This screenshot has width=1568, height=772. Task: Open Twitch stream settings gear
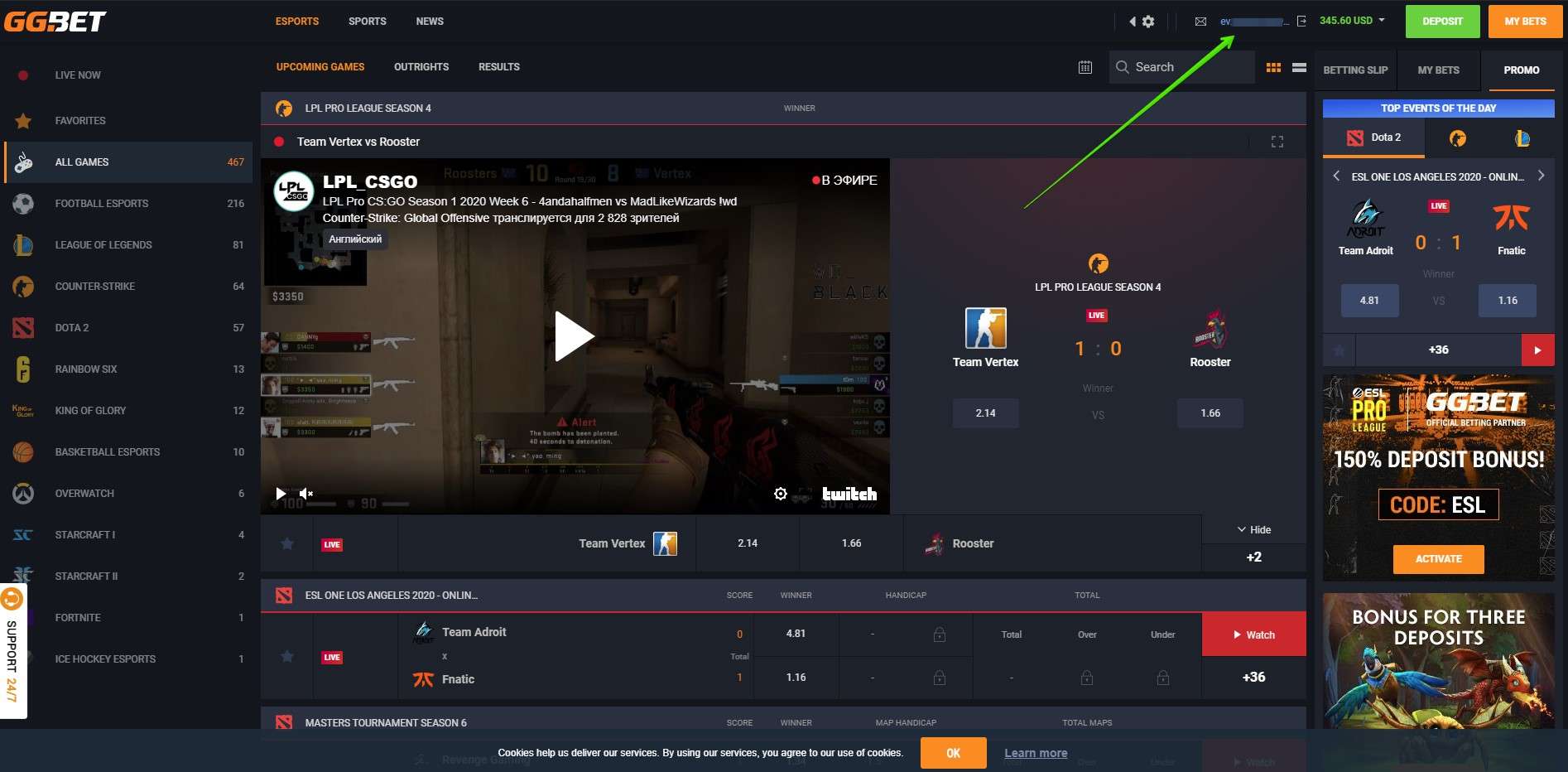pos(780,494)
